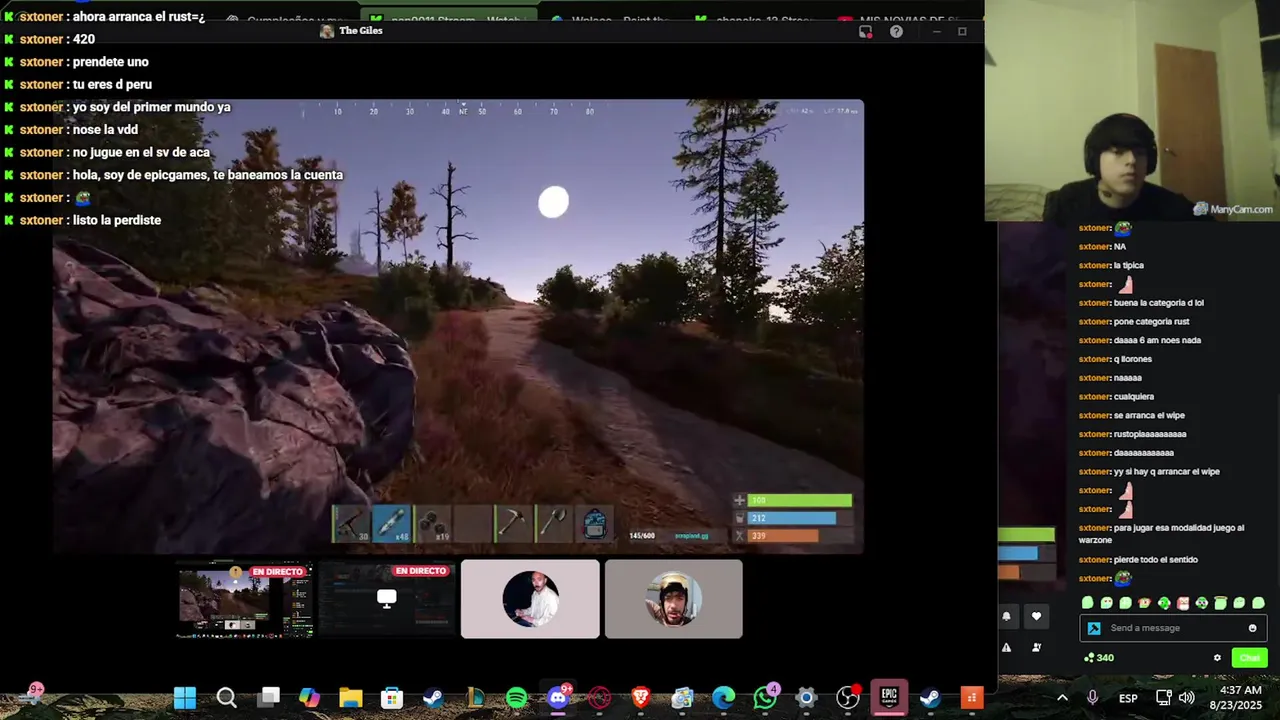1280x720 pixels.
Task: Click the 340 channel points balance
Action: 1099,658
